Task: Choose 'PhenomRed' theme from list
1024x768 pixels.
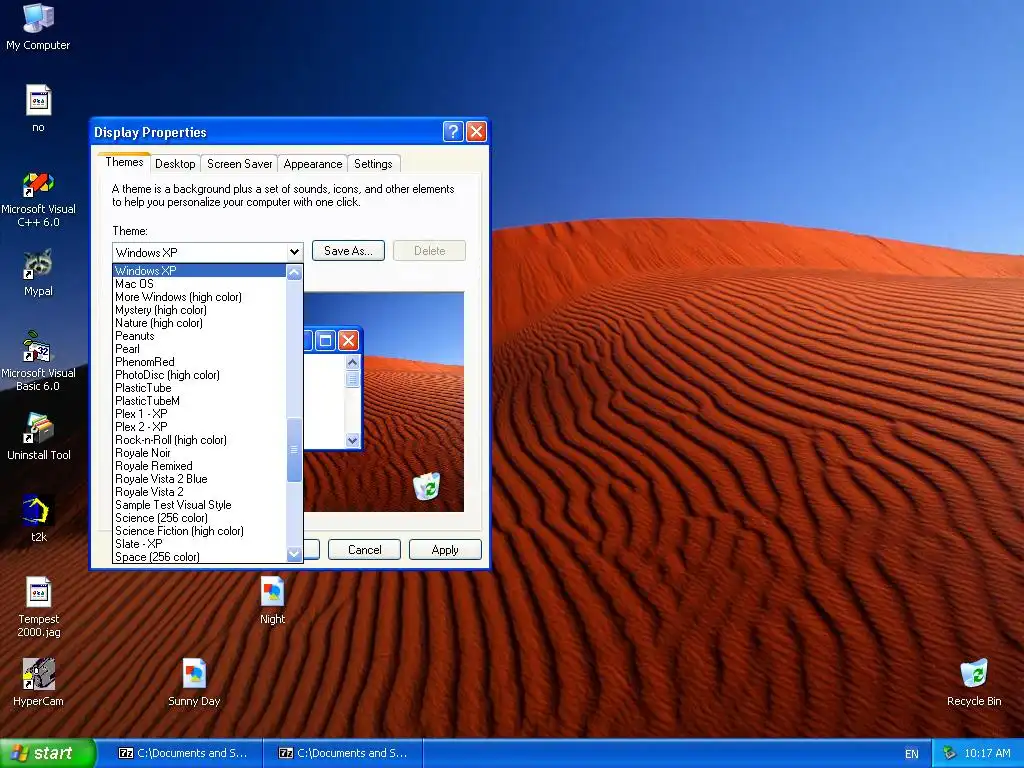Action: point(200,362)
